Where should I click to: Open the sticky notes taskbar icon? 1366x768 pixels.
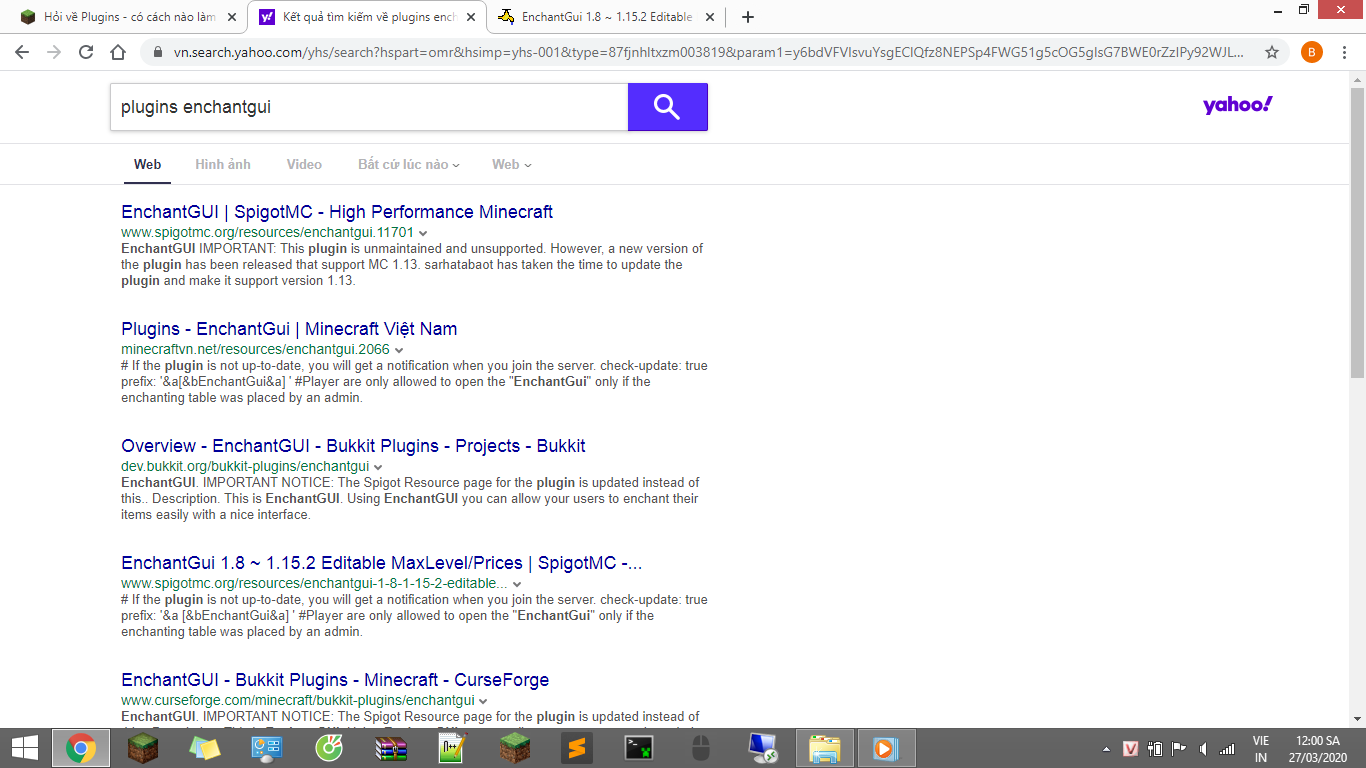coord(205,748)
